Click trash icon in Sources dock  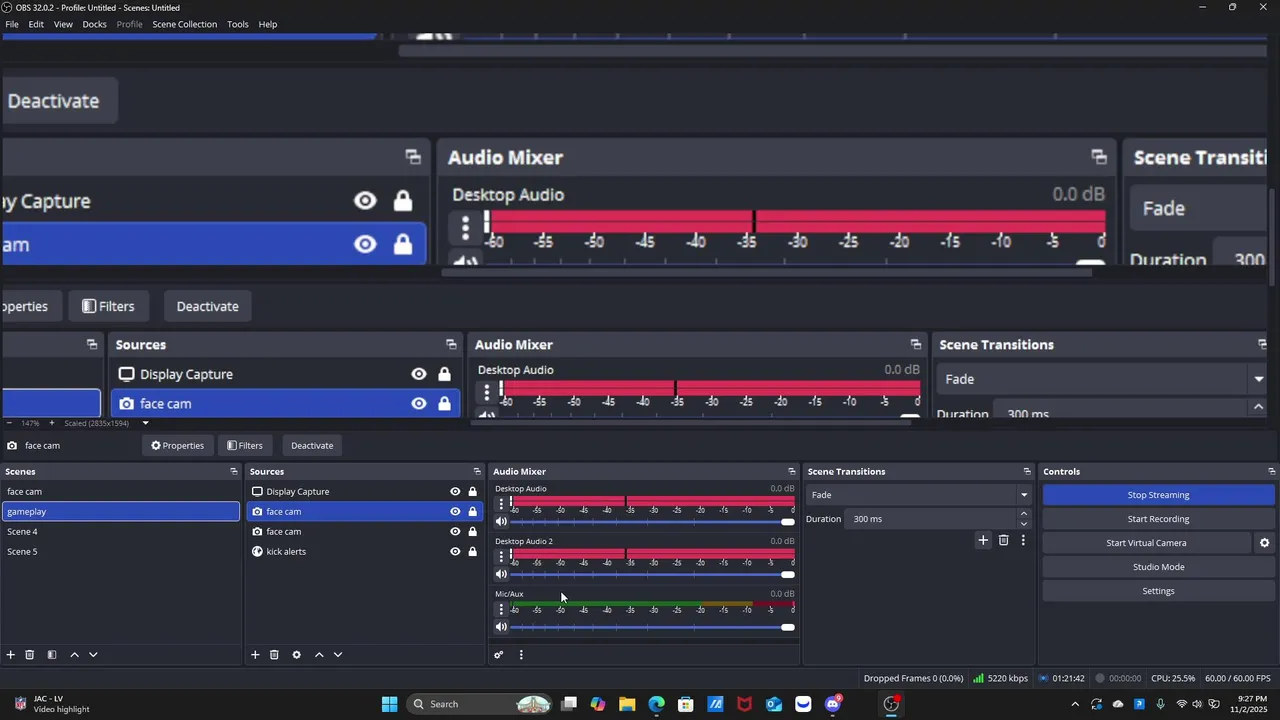click(274, 655)
